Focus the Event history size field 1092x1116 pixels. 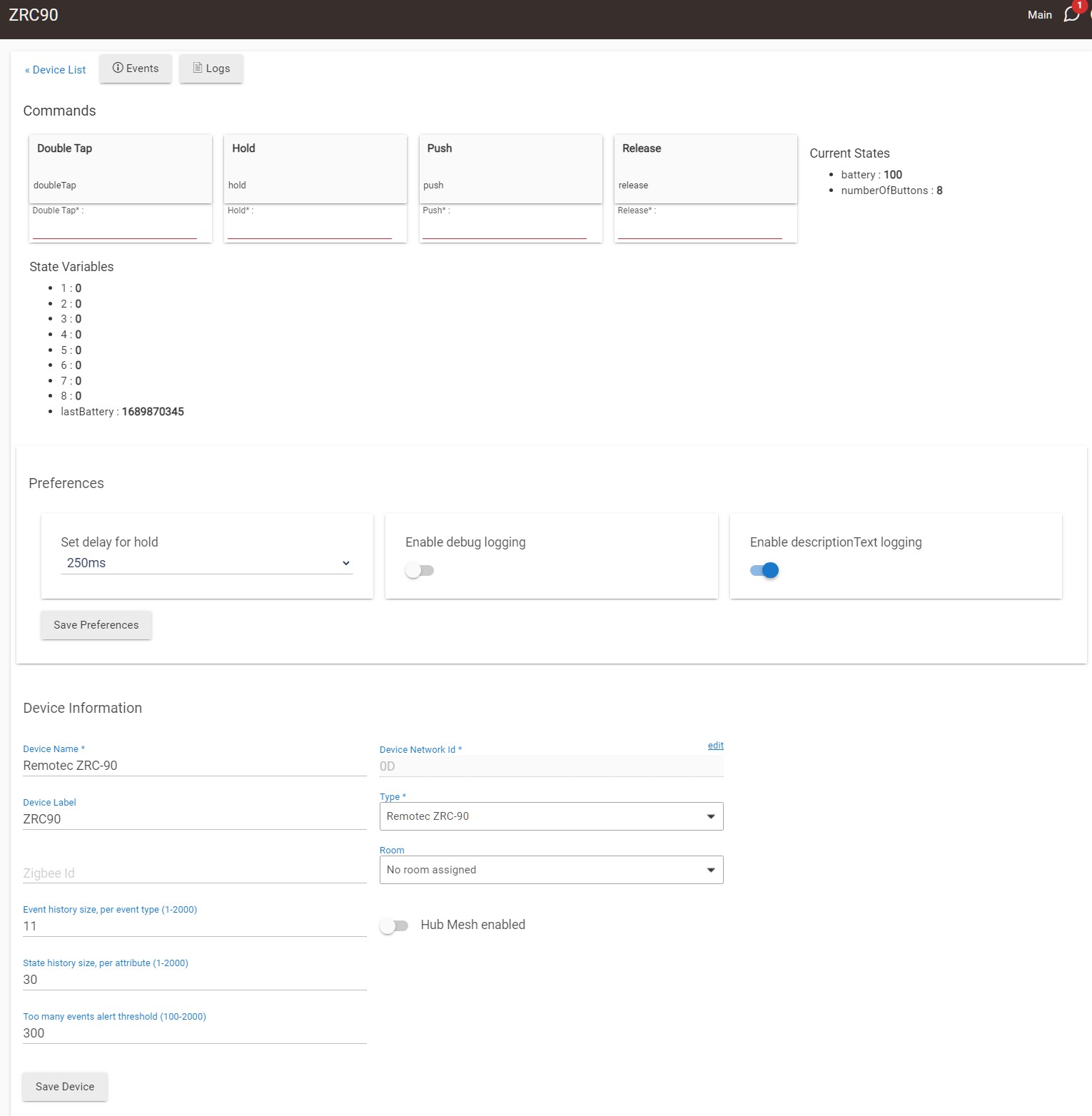point(194,926)
